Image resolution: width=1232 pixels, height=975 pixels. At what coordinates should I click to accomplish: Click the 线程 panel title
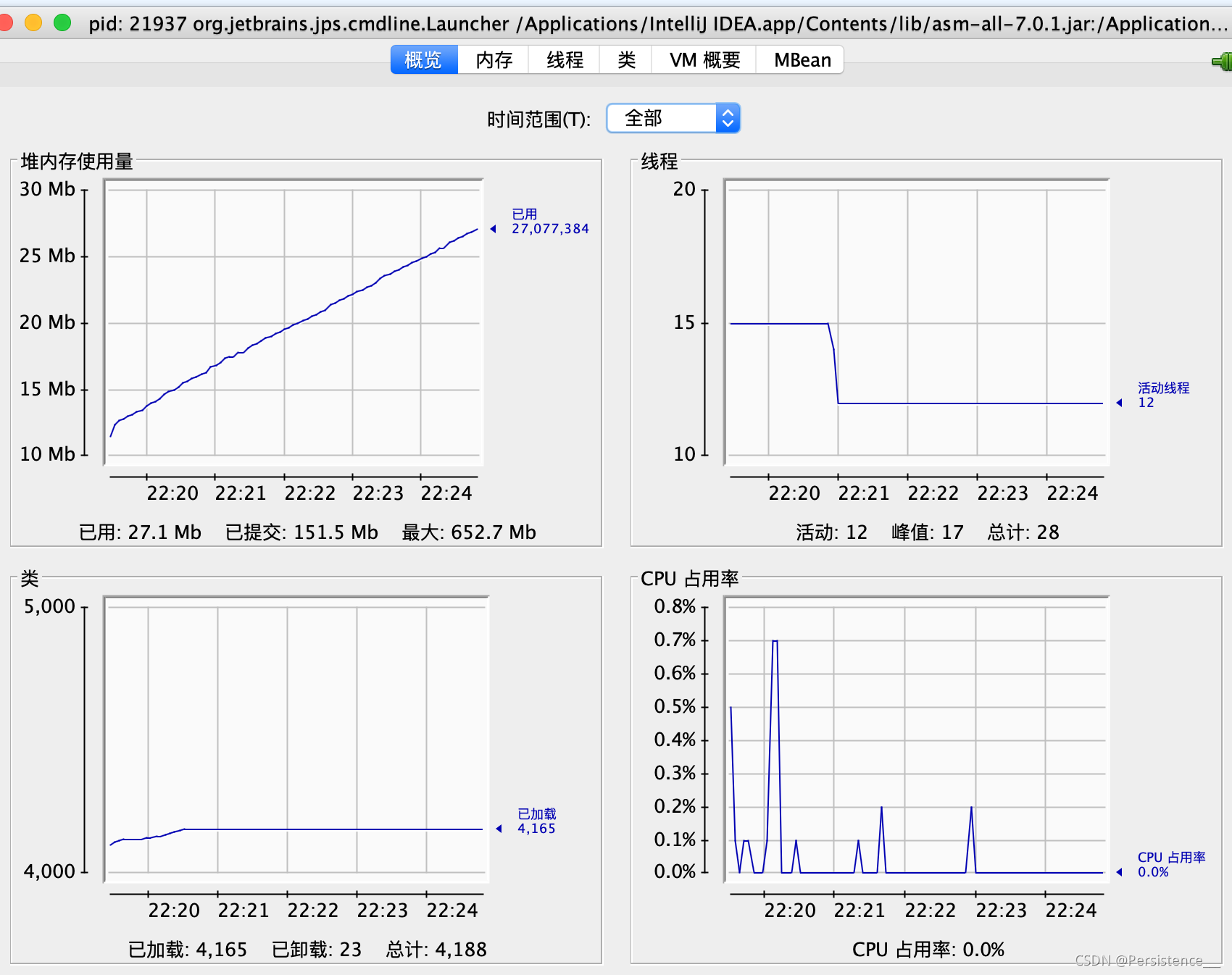659,161
